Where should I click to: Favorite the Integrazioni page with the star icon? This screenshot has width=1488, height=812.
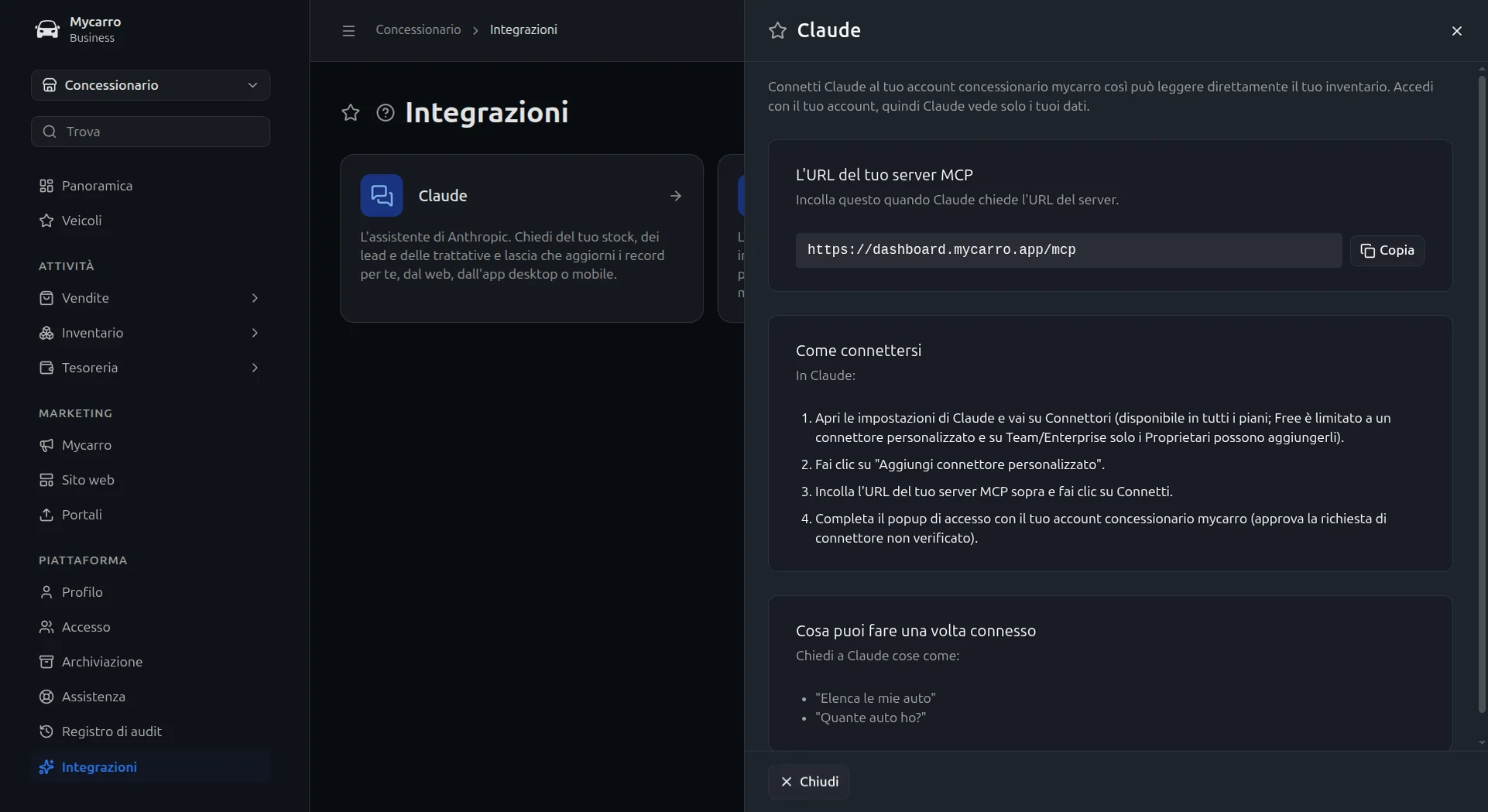click(351, 113)
